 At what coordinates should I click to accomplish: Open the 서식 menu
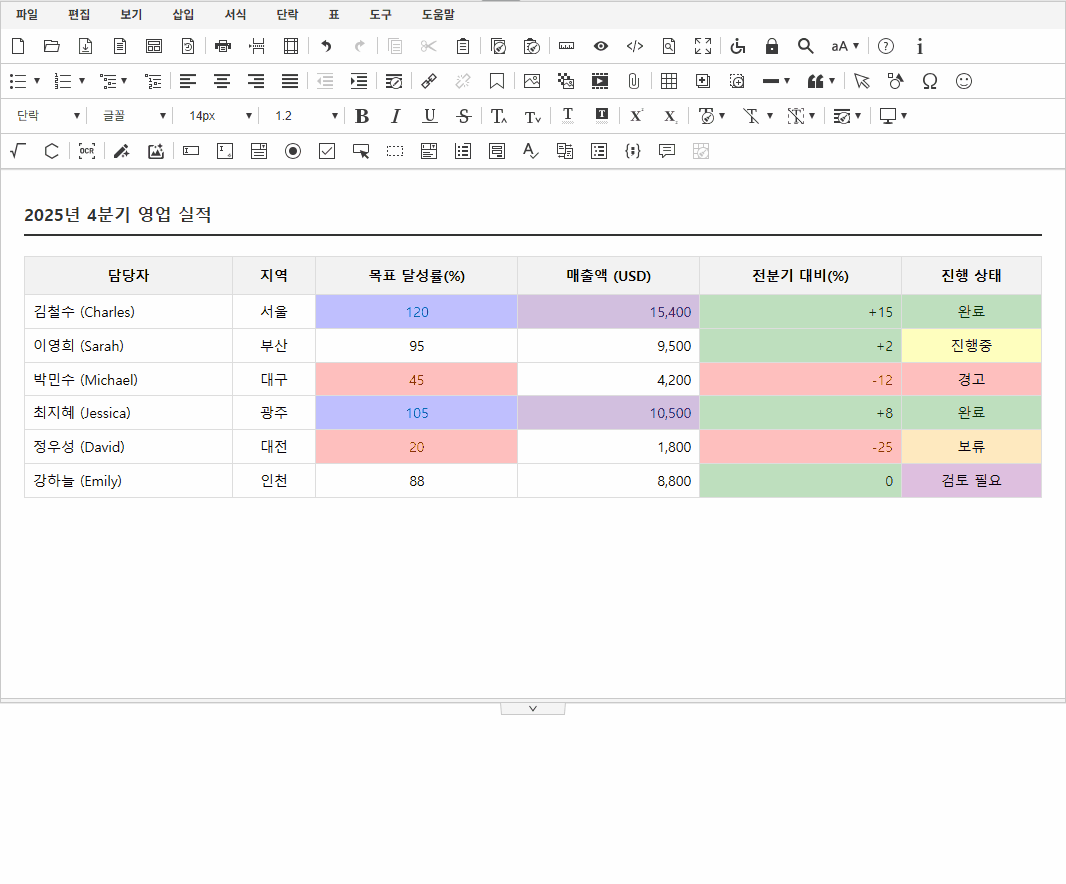click(x=235, y=15)
